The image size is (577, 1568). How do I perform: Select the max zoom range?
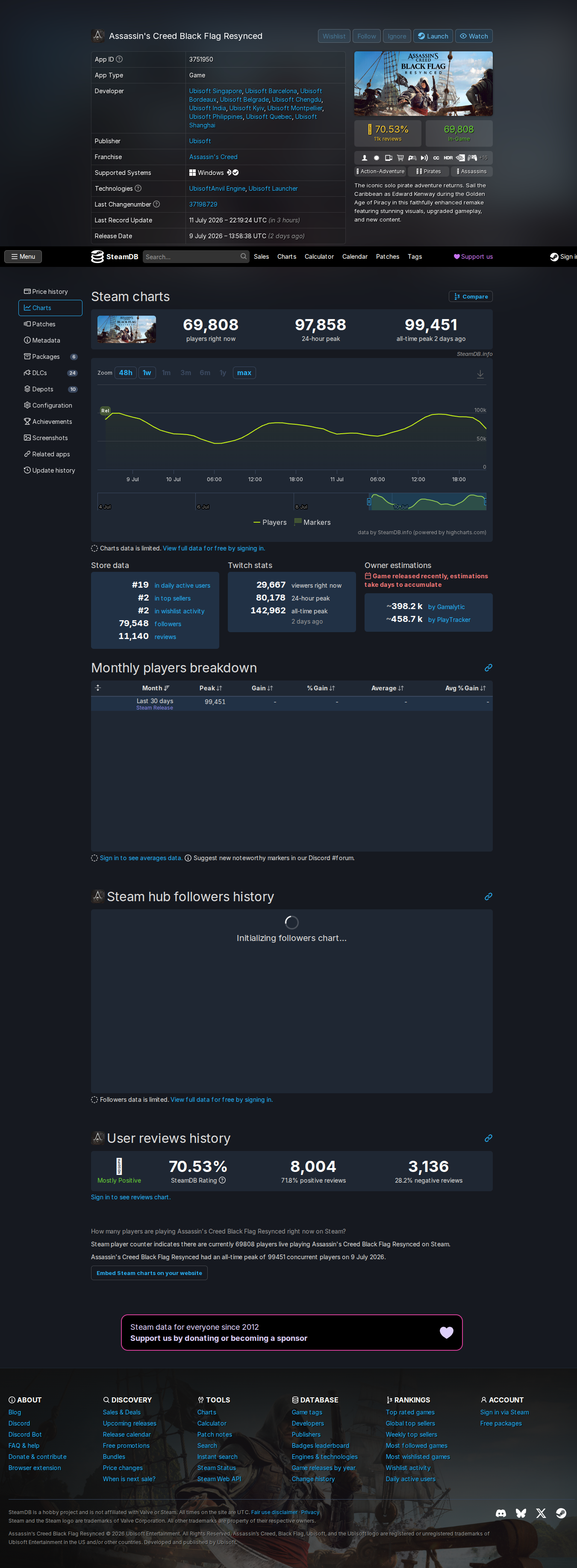click(244, 373)
